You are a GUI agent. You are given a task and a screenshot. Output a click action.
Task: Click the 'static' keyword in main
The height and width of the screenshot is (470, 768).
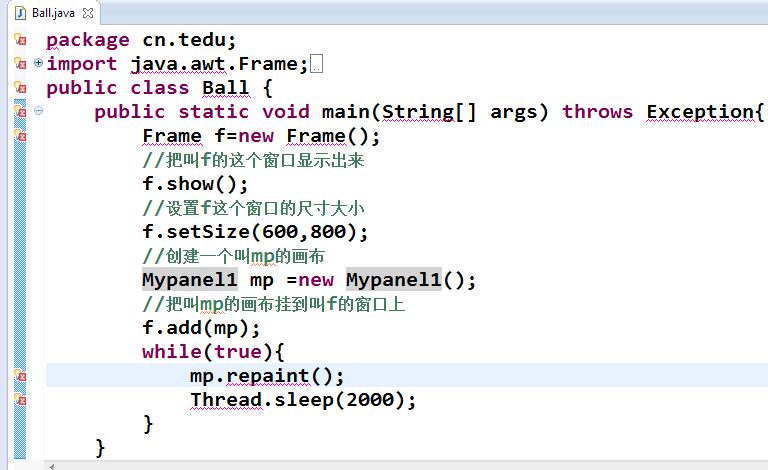213,112
